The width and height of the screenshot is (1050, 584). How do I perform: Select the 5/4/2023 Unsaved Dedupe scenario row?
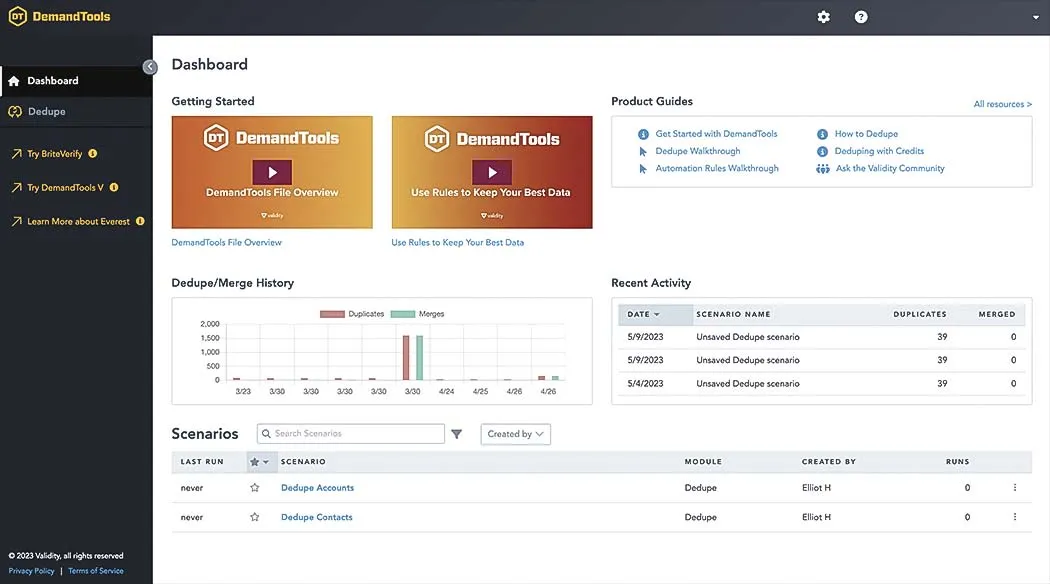(822, 384)
